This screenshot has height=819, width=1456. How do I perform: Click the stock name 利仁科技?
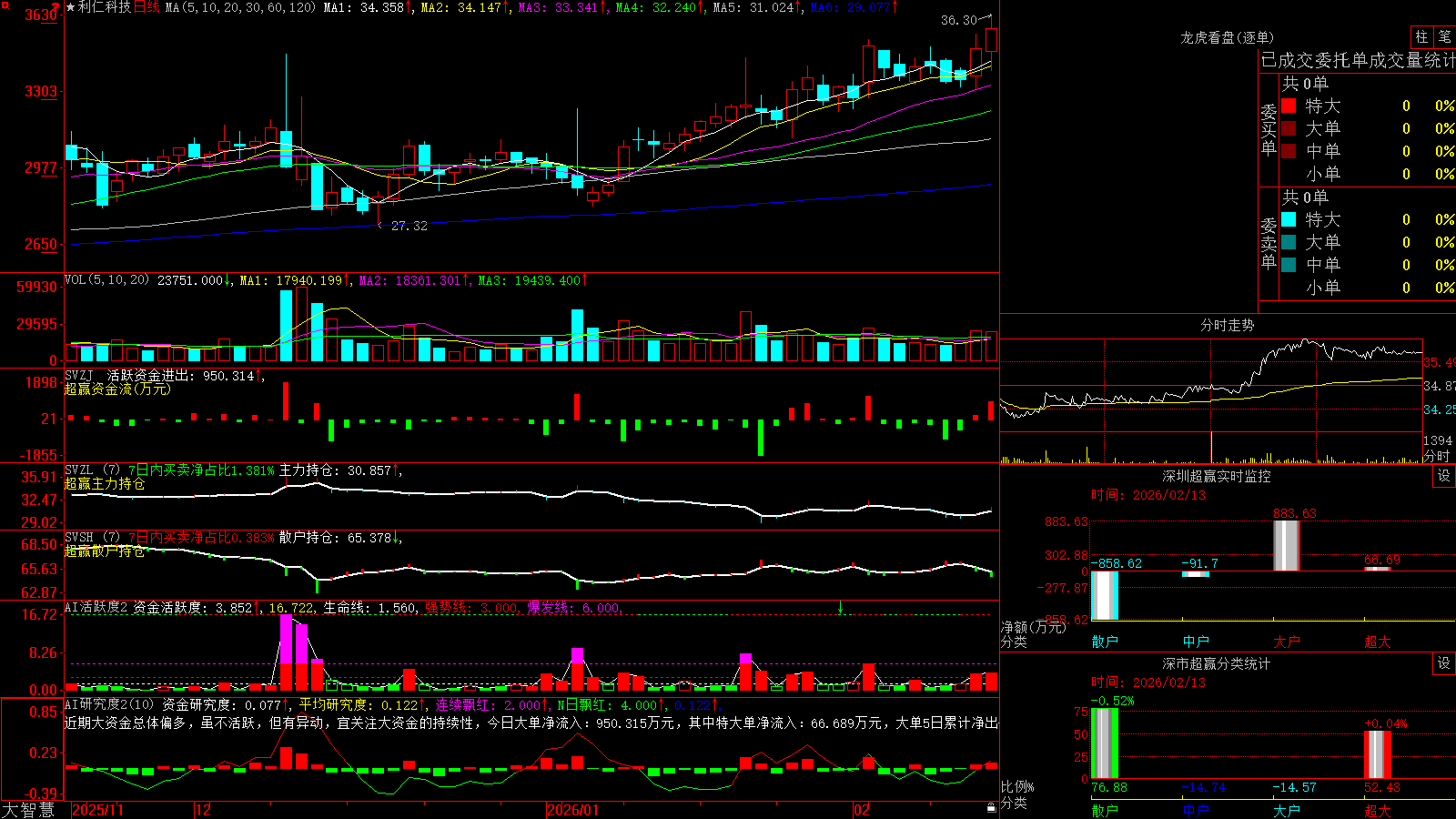pos(105,7)
